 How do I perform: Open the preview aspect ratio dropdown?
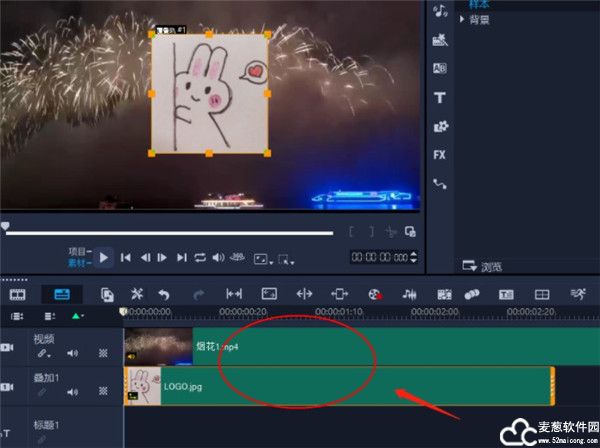[x=261, y=258]
